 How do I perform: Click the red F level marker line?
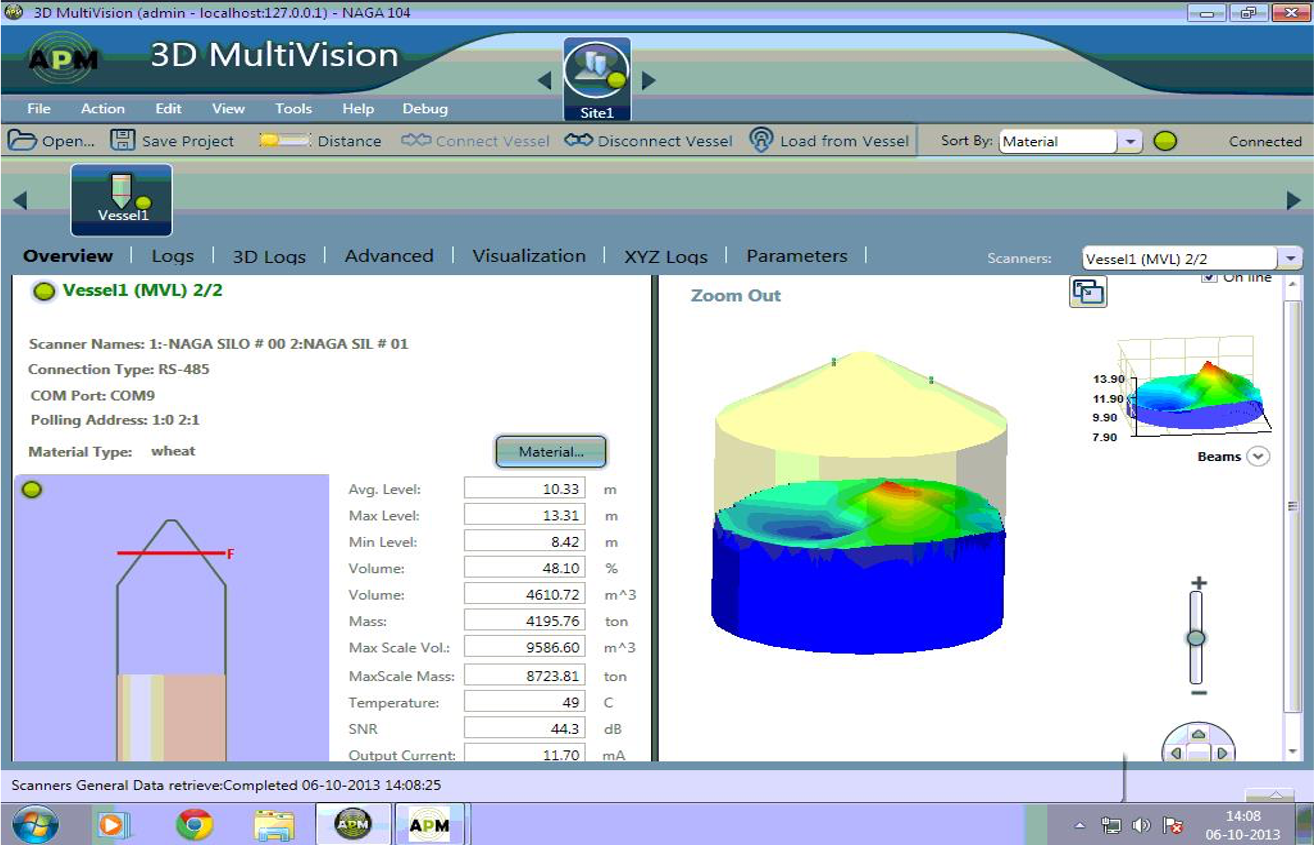pyautogui.click(x=170, y=553)
